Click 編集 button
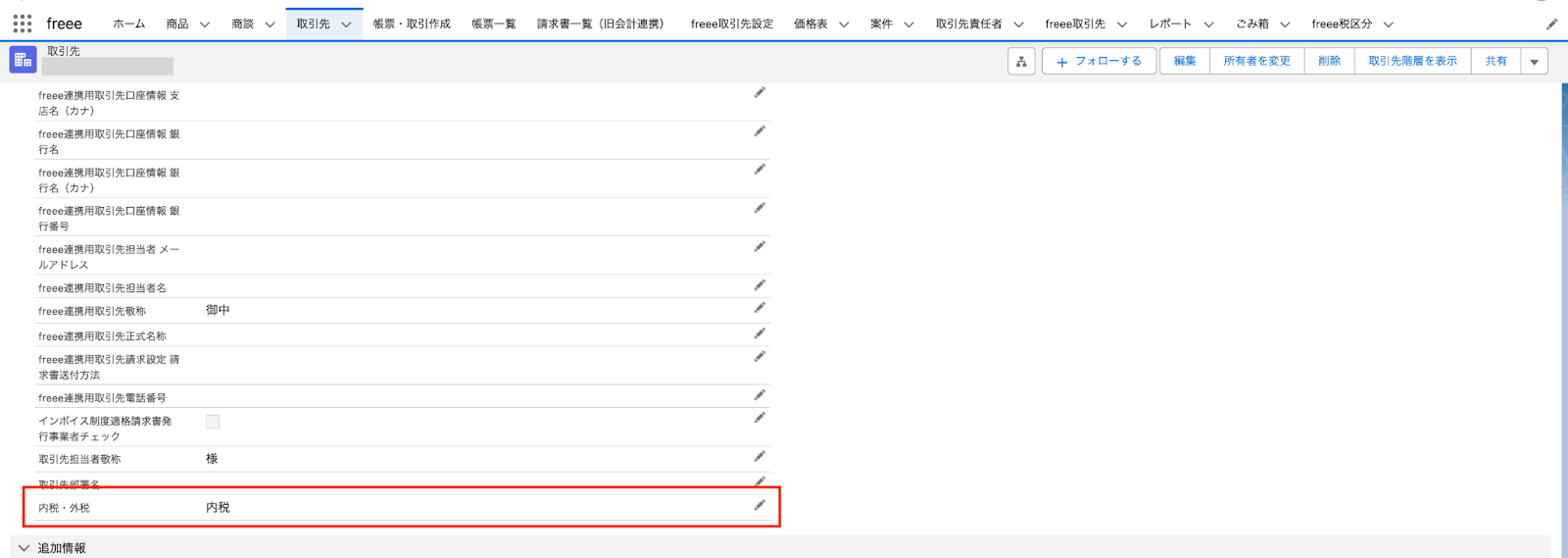The image size is (1568, 558). (1185, 61)
